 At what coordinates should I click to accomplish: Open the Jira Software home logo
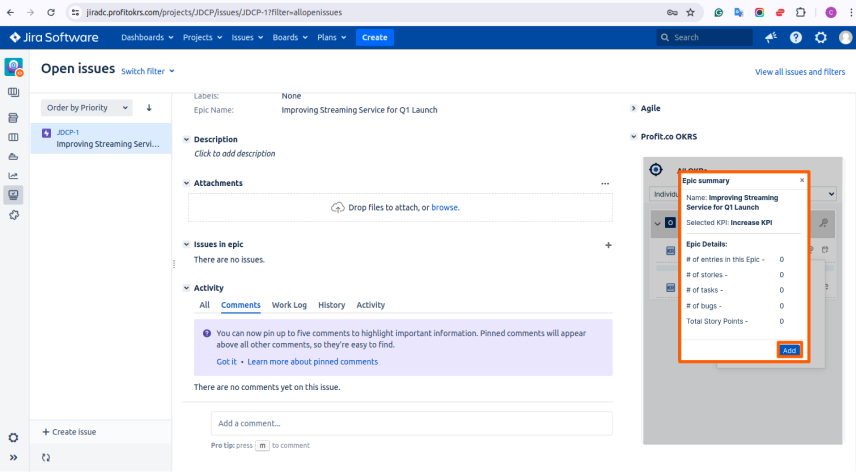(54, 37)
